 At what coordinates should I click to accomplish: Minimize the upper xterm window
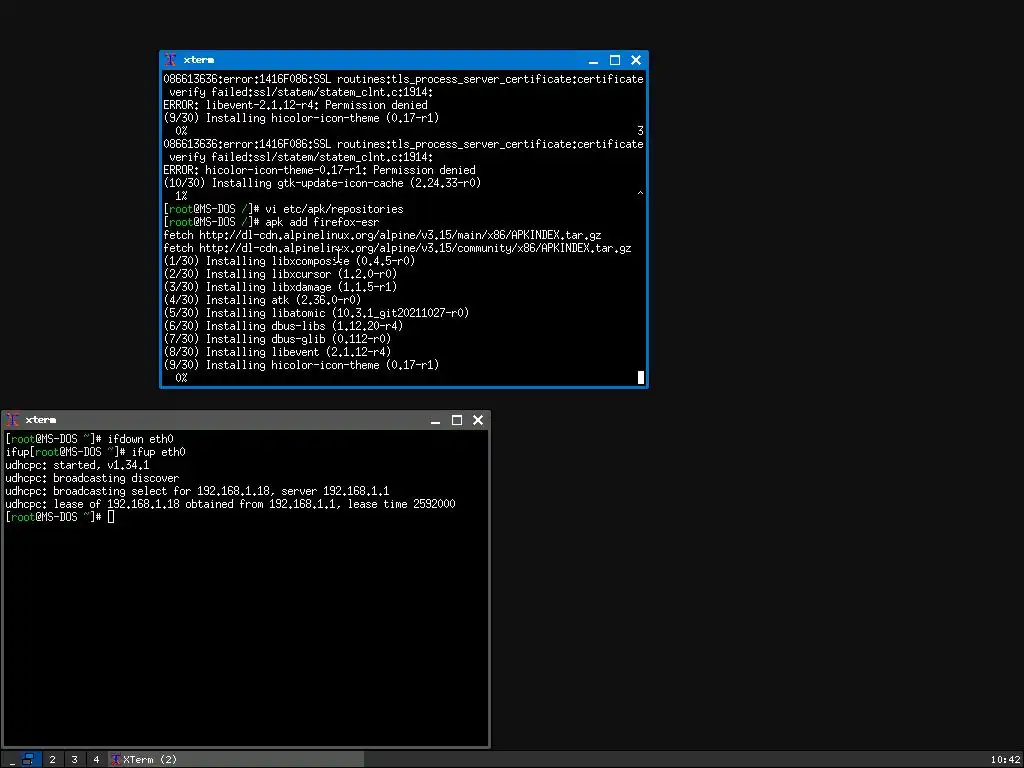coord(593,61)
